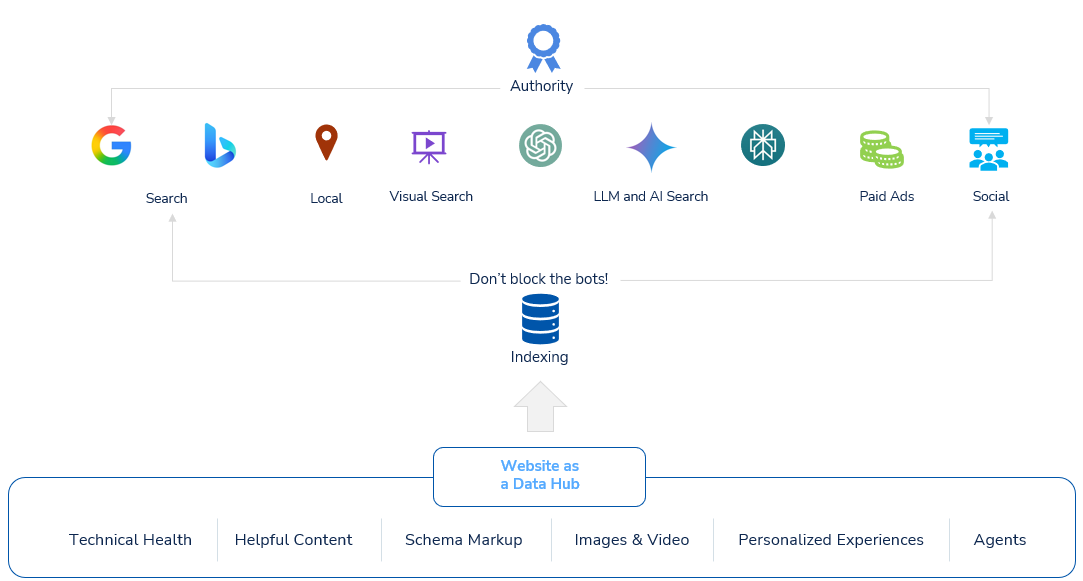Click the 'Website as a Data Hub' box
Screen dimensions: 1083x581
(x=539, y=477)
